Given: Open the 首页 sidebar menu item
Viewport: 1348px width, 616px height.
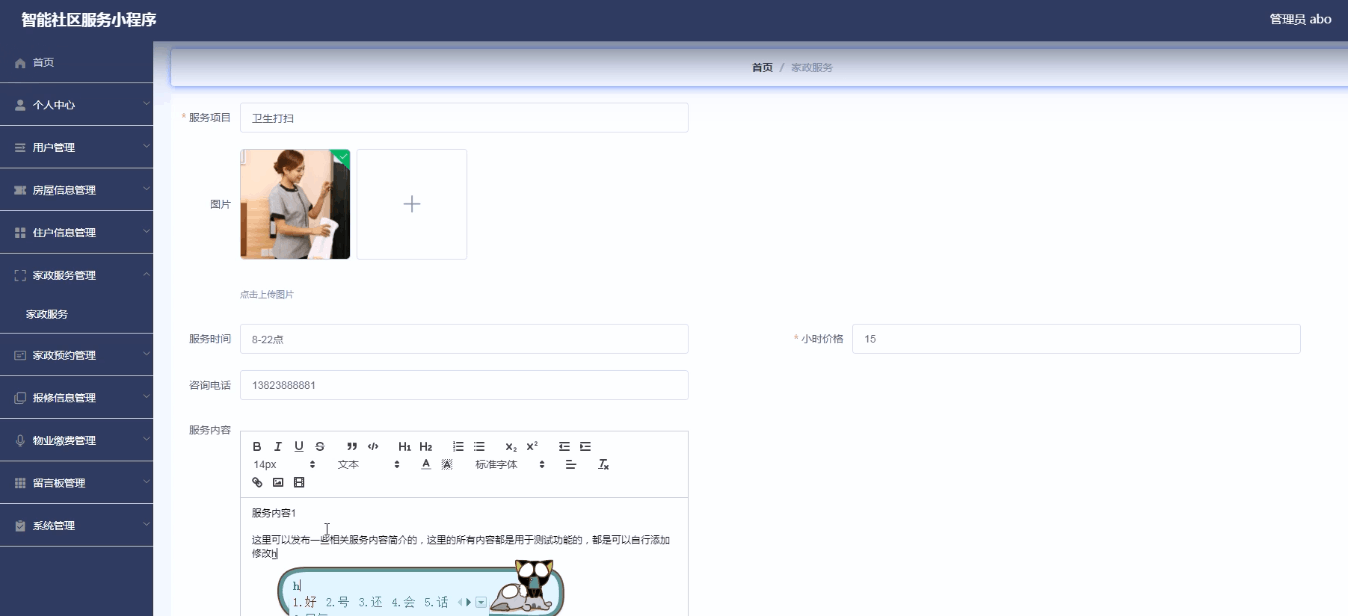Looking at the screenshot, I should [76, 62].
